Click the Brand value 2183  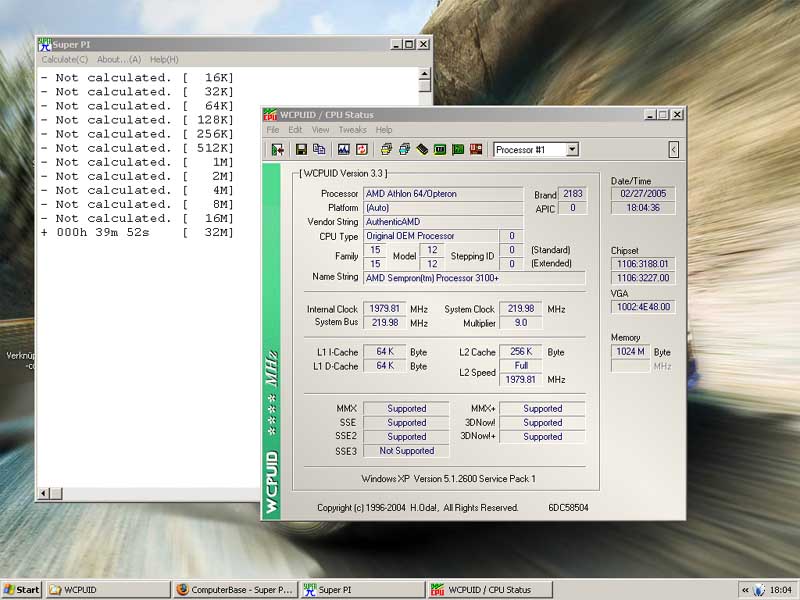(x=572, y=194)
